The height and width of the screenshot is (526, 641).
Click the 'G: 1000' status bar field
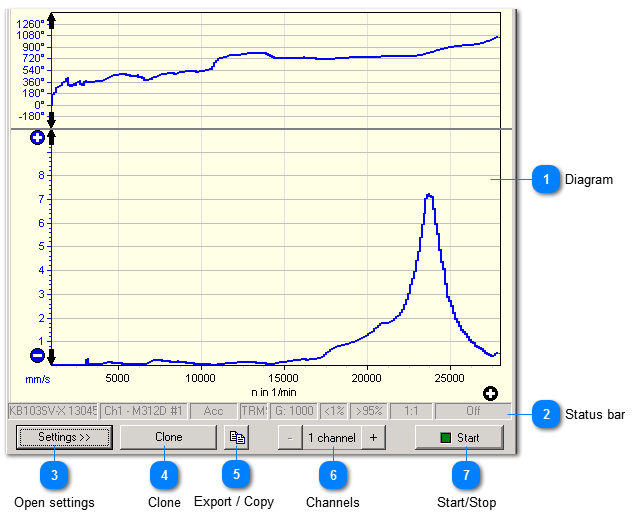pos(294,410)
